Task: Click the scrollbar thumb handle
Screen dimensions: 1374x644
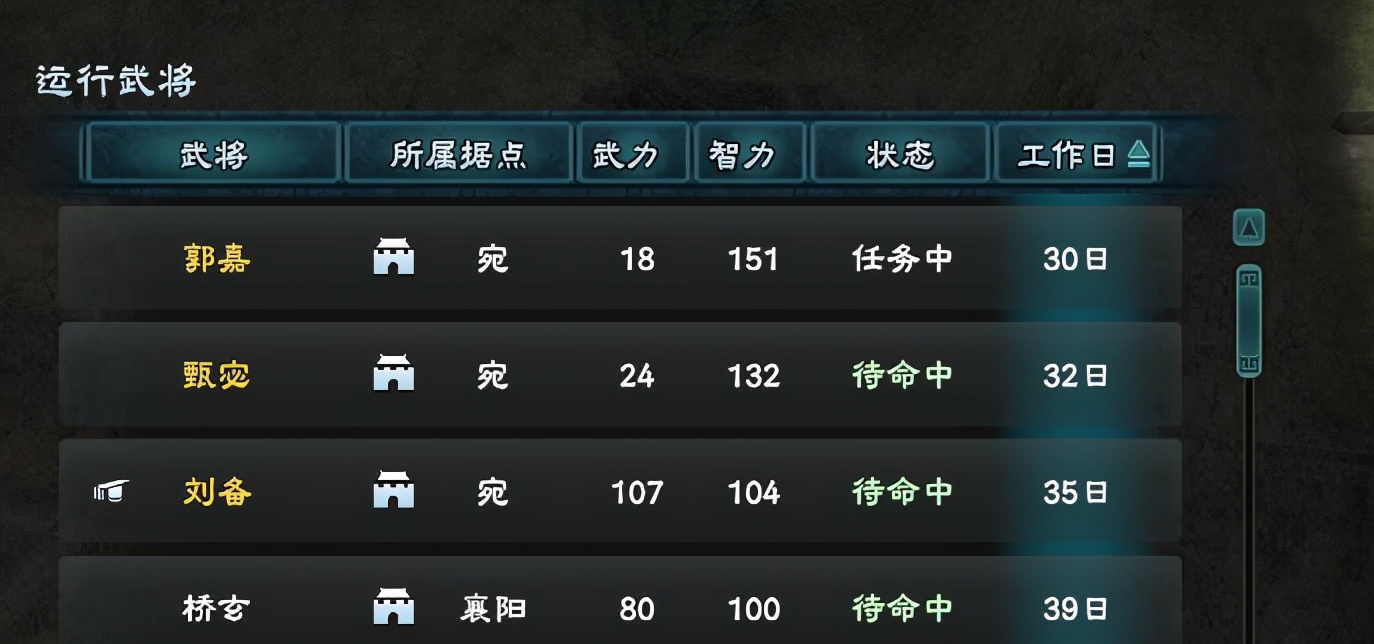Action: click(1248, 320)
